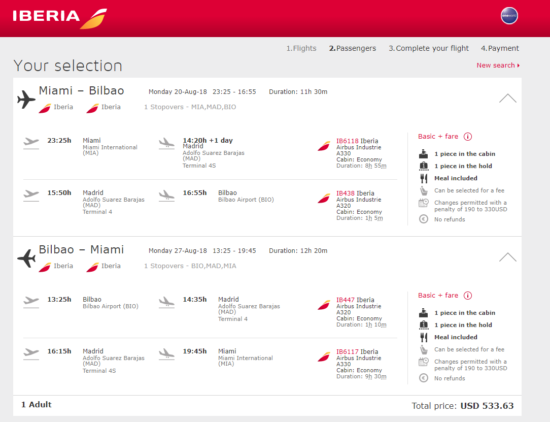
Task: Click the Iberia tail logo beside IB6118
Action: tap(324, 146)
